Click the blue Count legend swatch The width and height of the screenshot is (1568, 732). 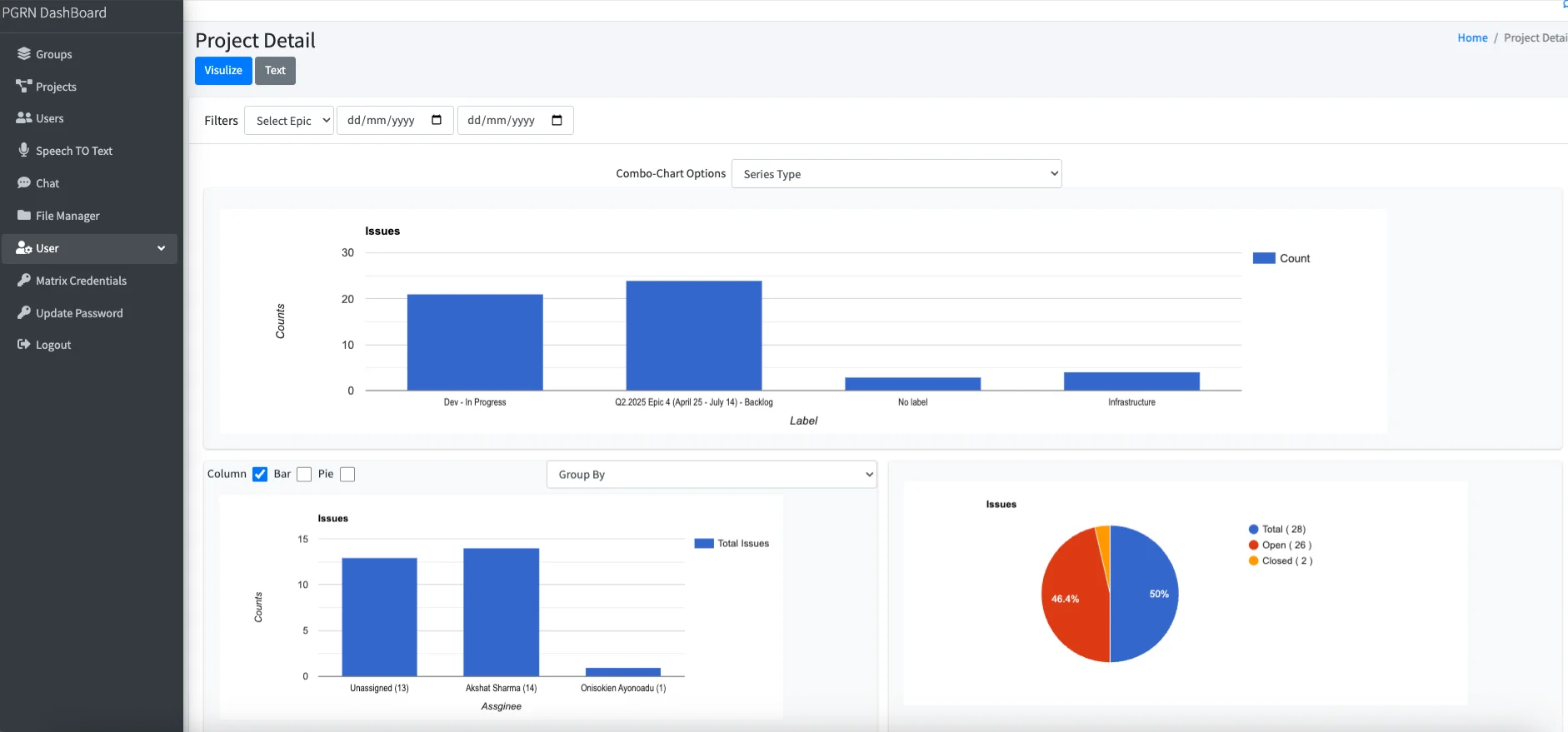1264,259
